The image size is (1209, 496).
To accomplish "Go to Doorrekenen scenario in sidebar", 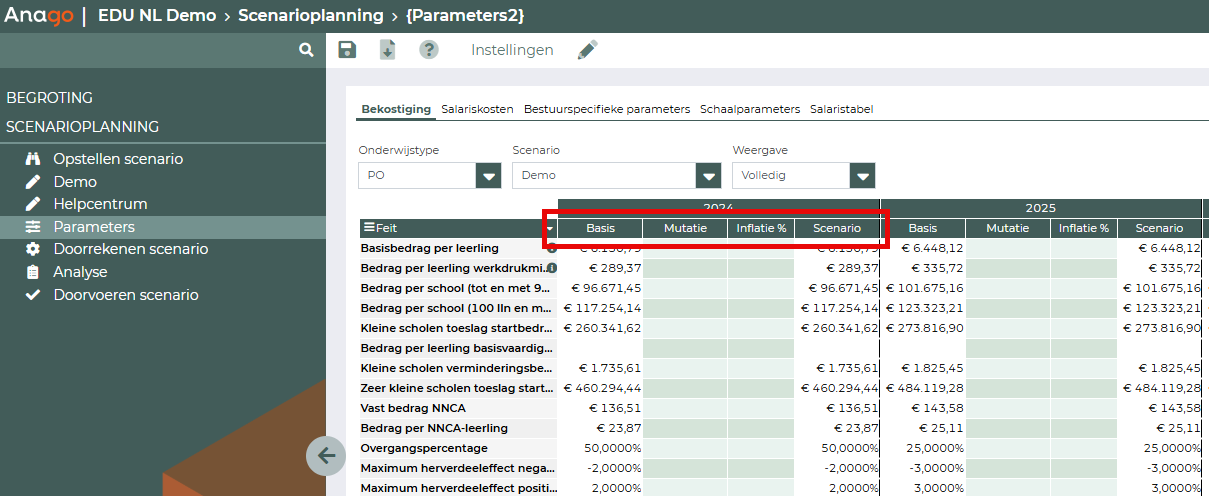I will click(x=130, y=249).
